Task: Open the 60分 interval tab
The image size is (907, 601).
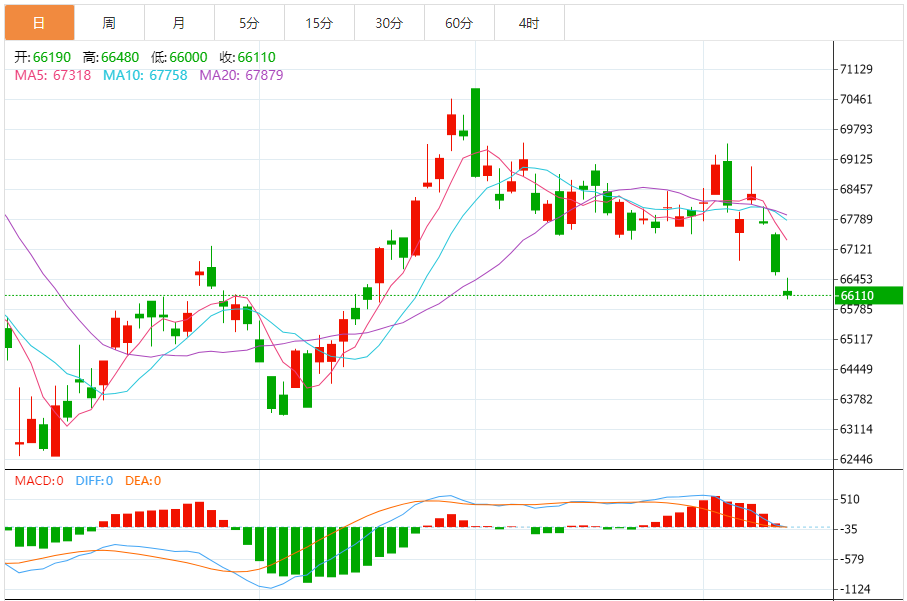Action: [459, 23]
